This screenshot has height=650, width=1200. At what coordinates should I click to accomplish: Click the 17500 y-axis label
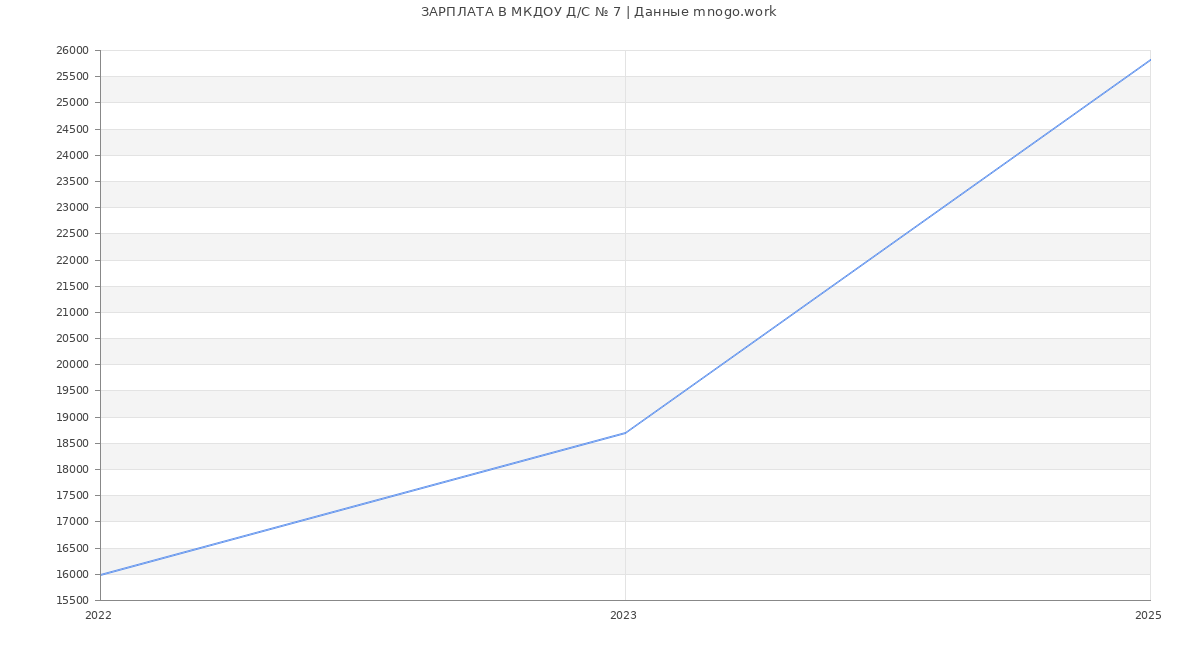tap(73, 496)
